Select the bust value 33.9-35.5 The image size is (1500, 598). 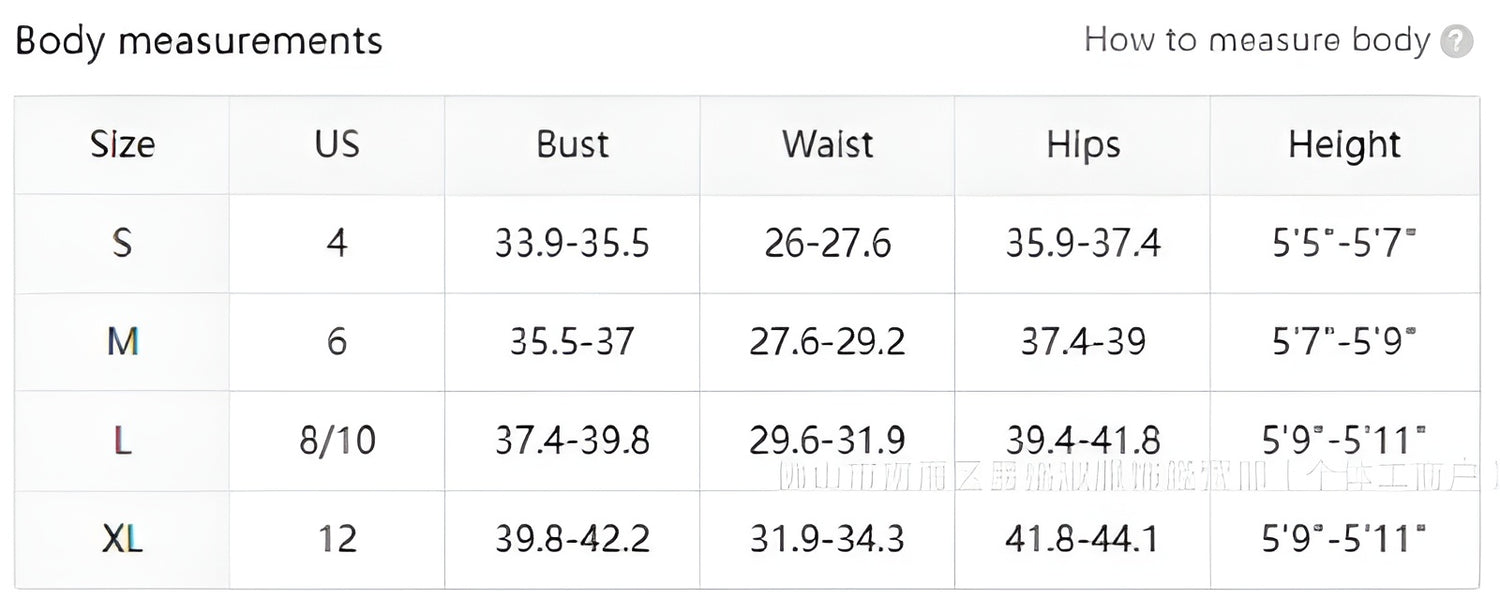coord(572,243)
